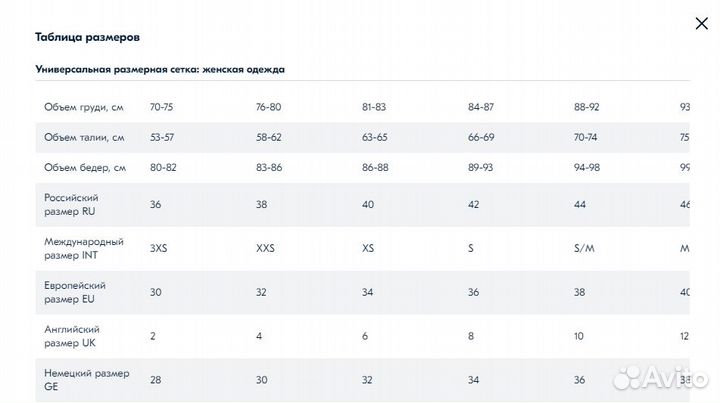Select English UK size 8 cell
The height and width of the screenshot is (403, 720).
[471, 336]
